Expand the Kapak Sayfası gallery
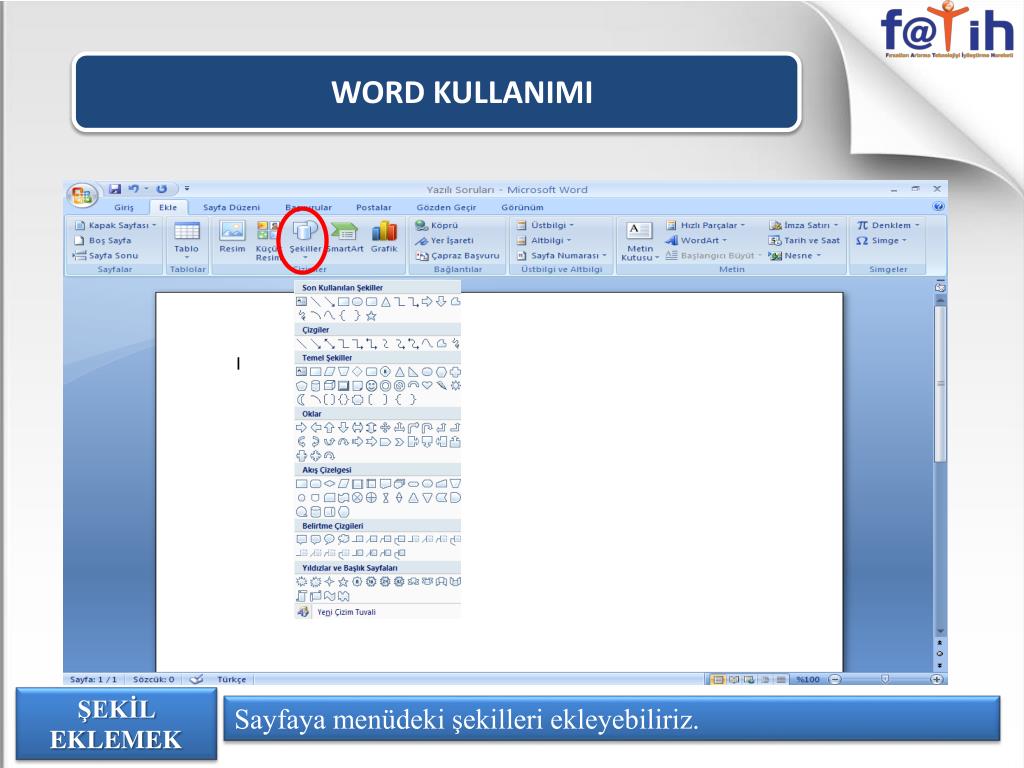 tap(116, 225)
